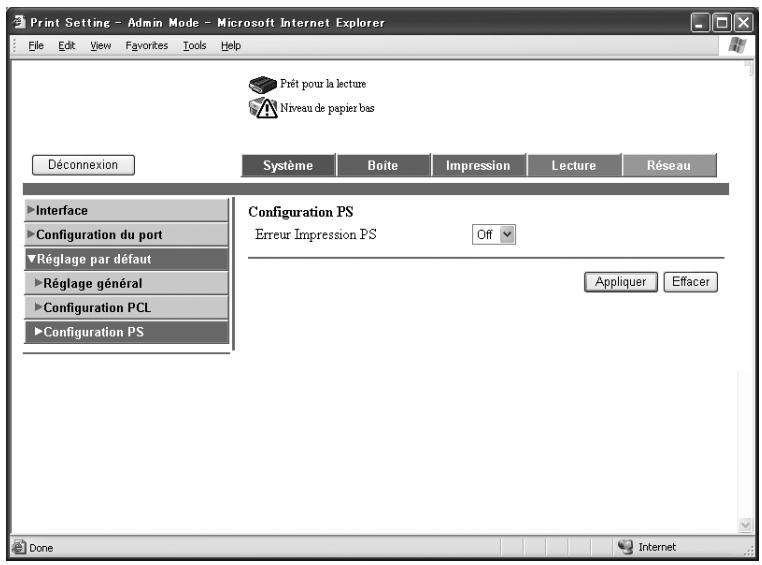
Task: Select Configuration PS in sidebar
Action: coord(126,332)
